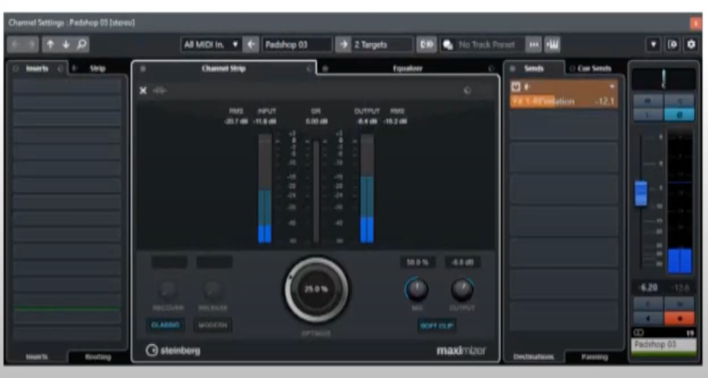Click the module icon next to the X
Image resolution: width=708 pixels, height=378 pixels.
[159, 91]
